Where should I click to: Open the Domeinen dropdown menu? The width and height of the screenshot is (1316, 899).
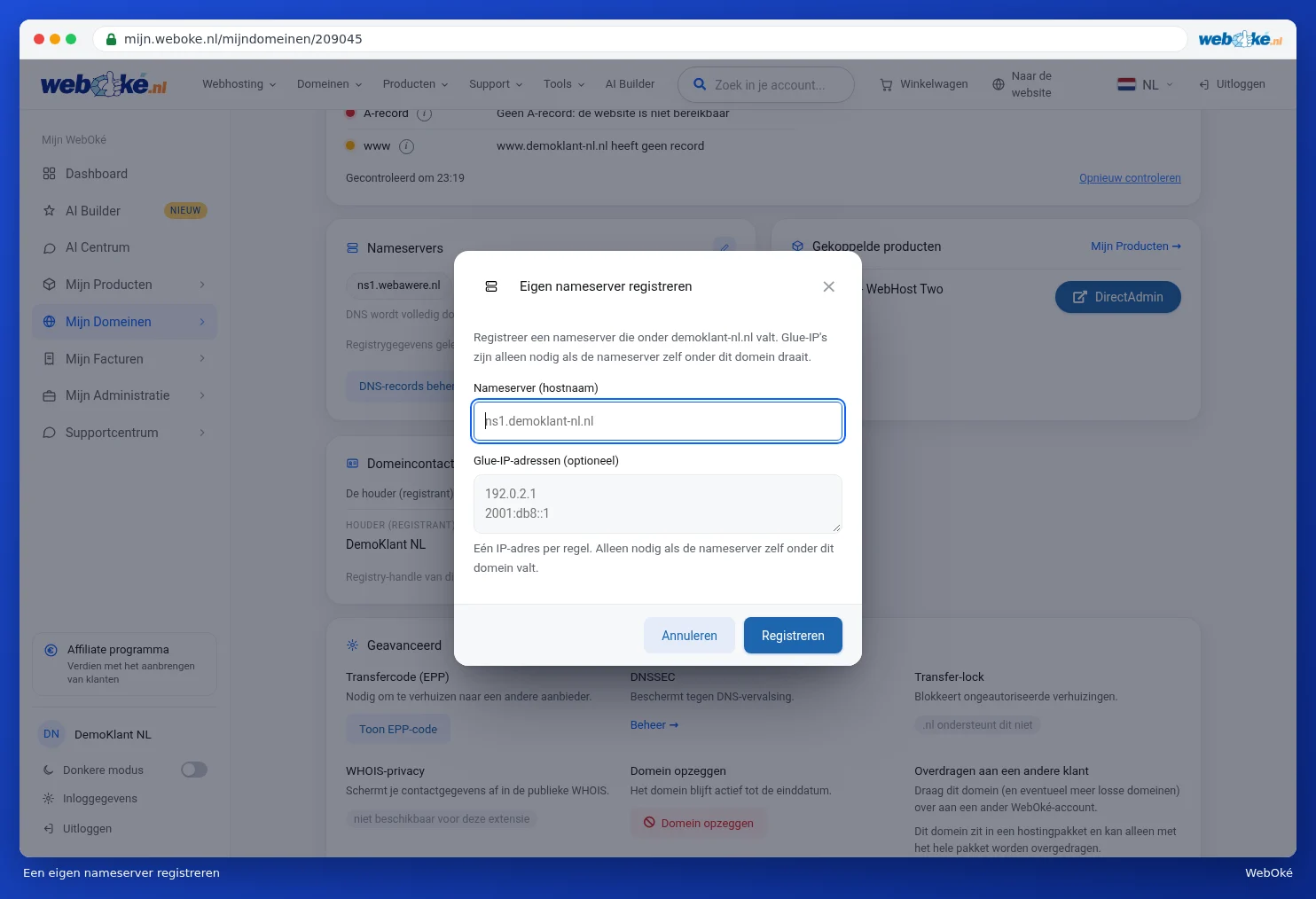[x=329, y=84]
